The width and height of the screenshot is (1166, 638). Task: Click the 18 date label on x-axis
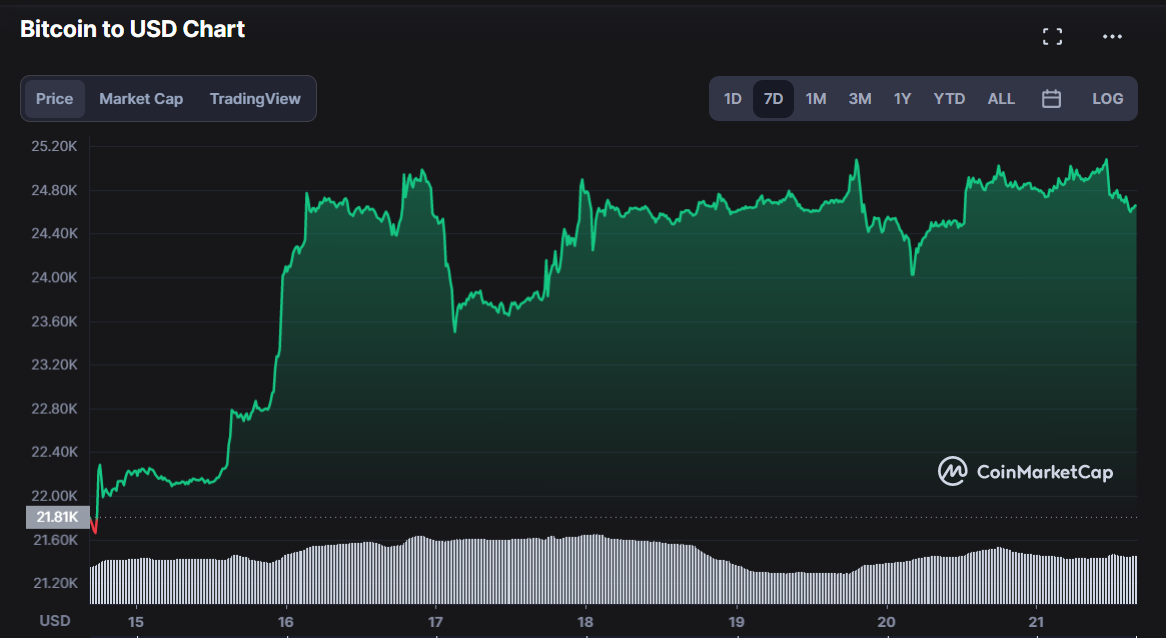[585, 622]
